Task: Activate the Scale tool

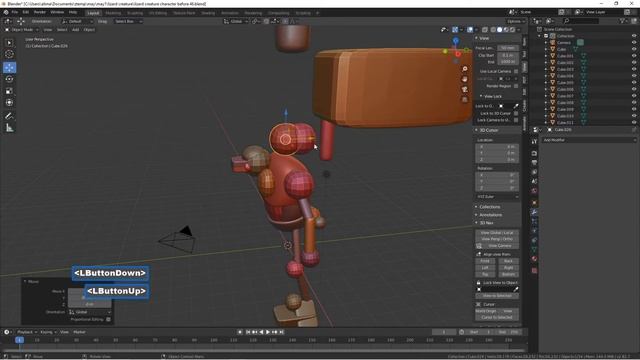Action: [9, 91]
